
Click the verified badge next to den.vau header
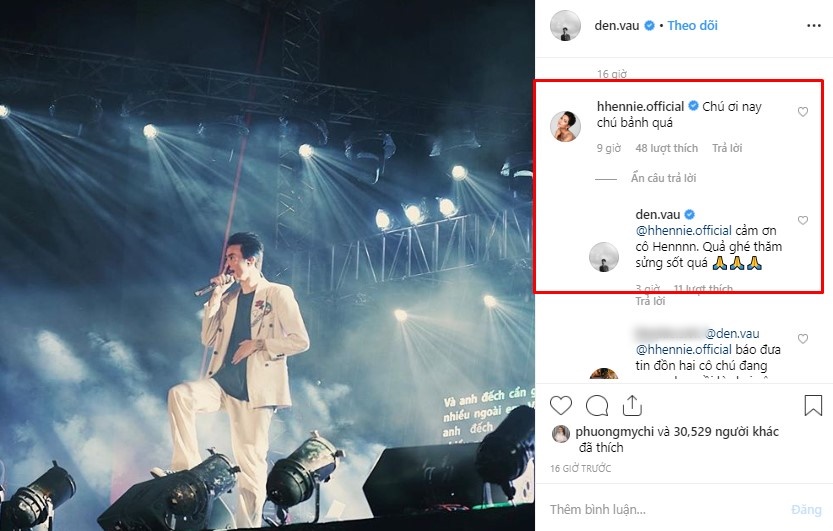pyautogui.click(x=649, y=26)
